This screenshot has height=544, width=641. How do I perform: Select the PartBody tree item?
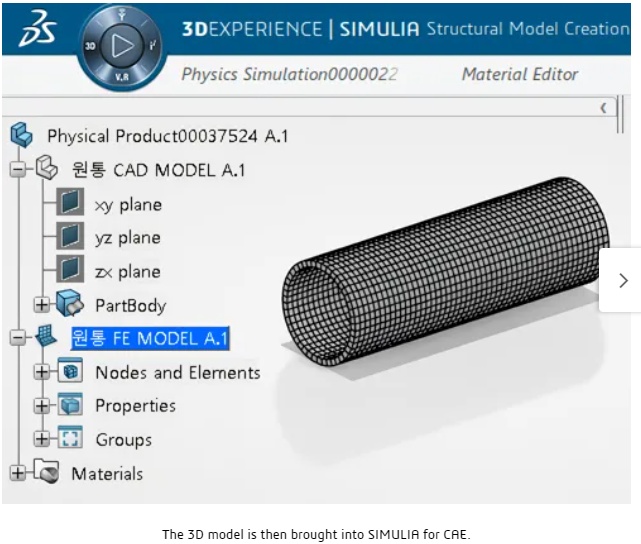131,306
